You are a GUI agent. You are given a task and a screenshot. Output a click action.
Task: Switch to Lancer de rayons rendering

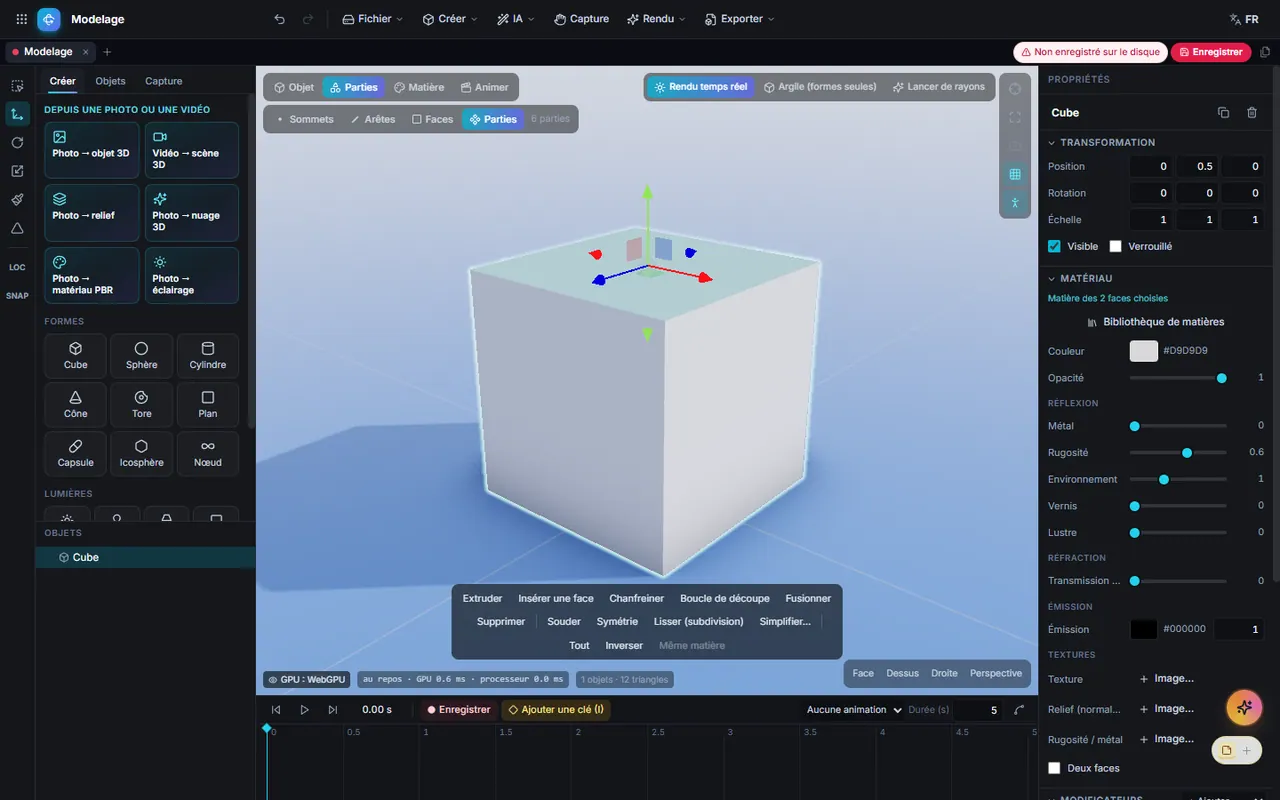[939, 87]
